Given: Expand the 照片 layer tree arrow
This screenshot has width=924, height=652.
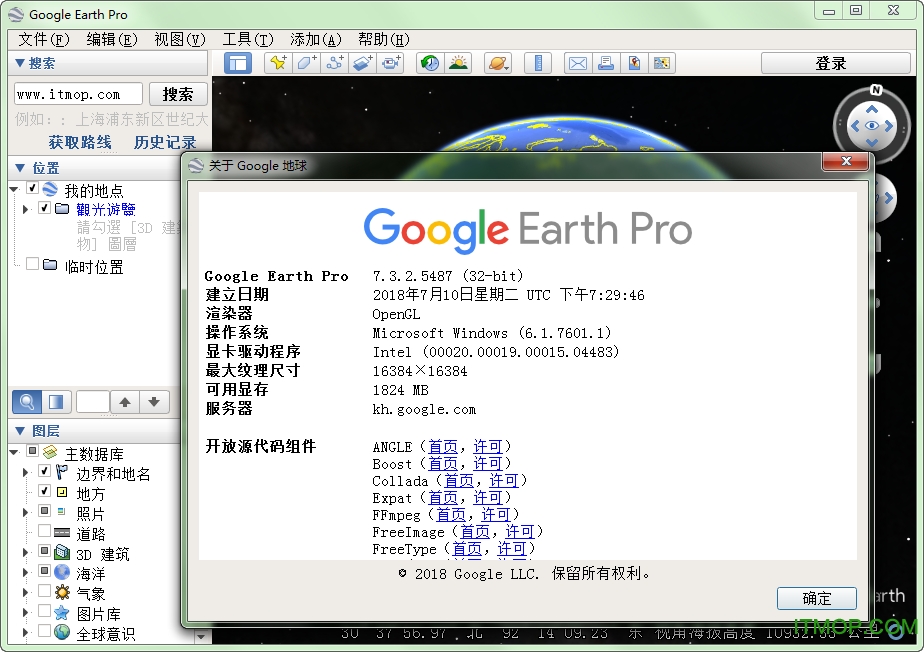Looking at the screenshot, I should 25,513.
